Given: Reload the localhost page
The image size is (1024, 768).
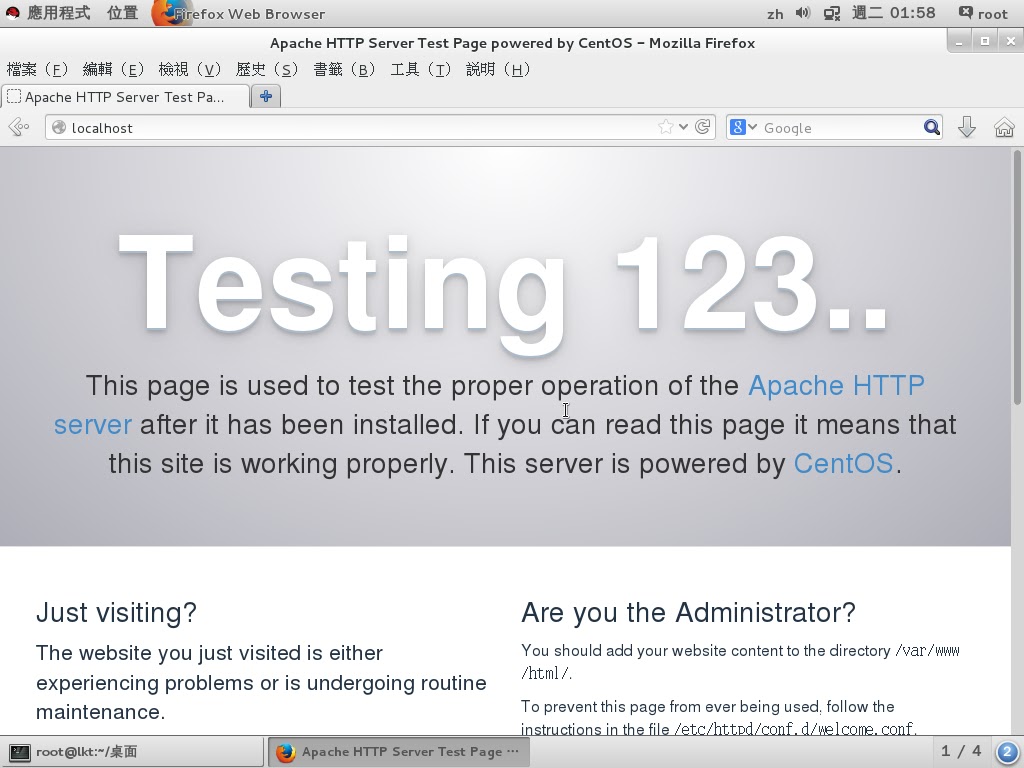Looking at the screenshot, I should (x=703, y=127).
